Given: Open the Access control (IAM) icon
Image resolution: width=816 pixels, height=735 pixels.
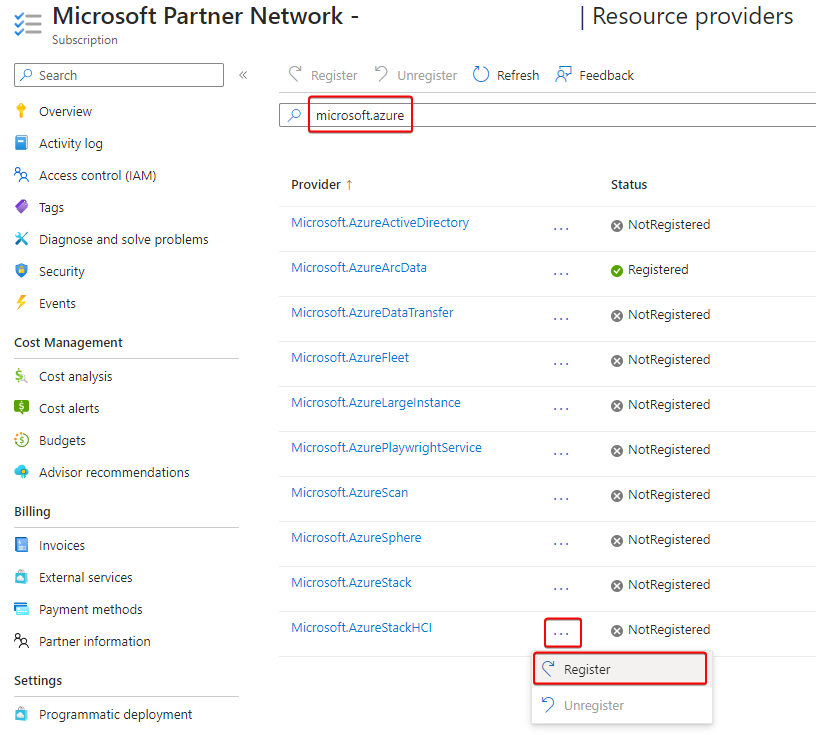Looking at the screenshot, I should click(21, 175).
